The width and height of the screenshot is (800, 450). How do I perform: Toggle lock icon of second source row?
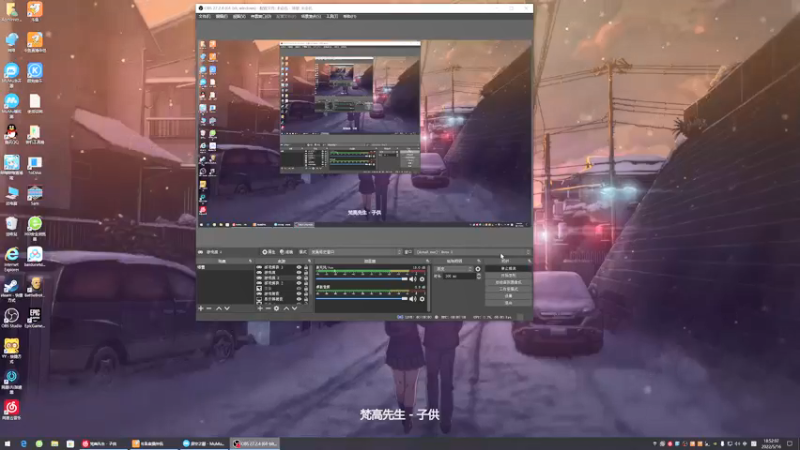(x=306, y=272)
